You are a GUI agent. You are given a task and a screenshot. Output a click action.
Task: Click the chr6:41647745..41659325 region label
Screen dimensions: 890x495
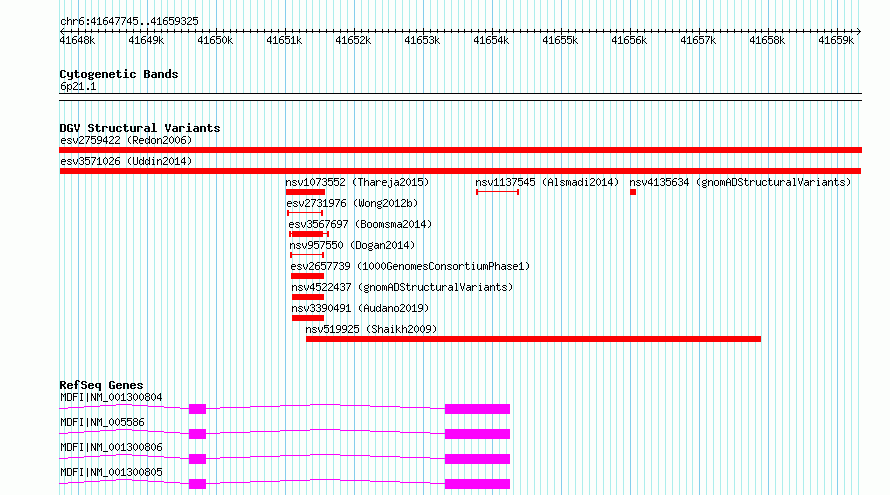coord(129,22)
